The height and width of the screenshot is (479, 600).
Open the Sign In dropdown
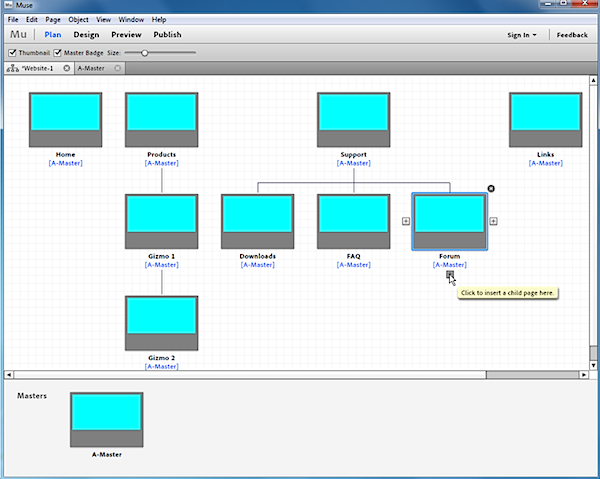click(x=521, y=35)
